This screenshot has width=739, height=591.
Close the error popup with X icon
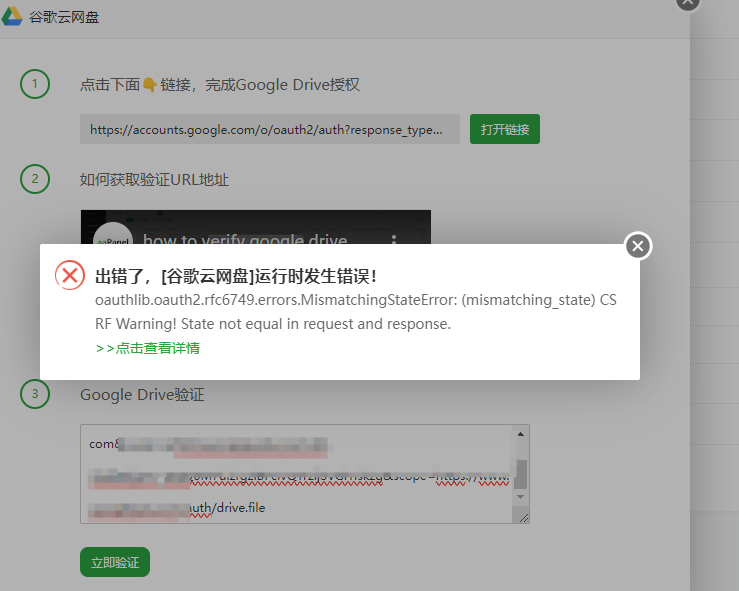tap(638, 246)
